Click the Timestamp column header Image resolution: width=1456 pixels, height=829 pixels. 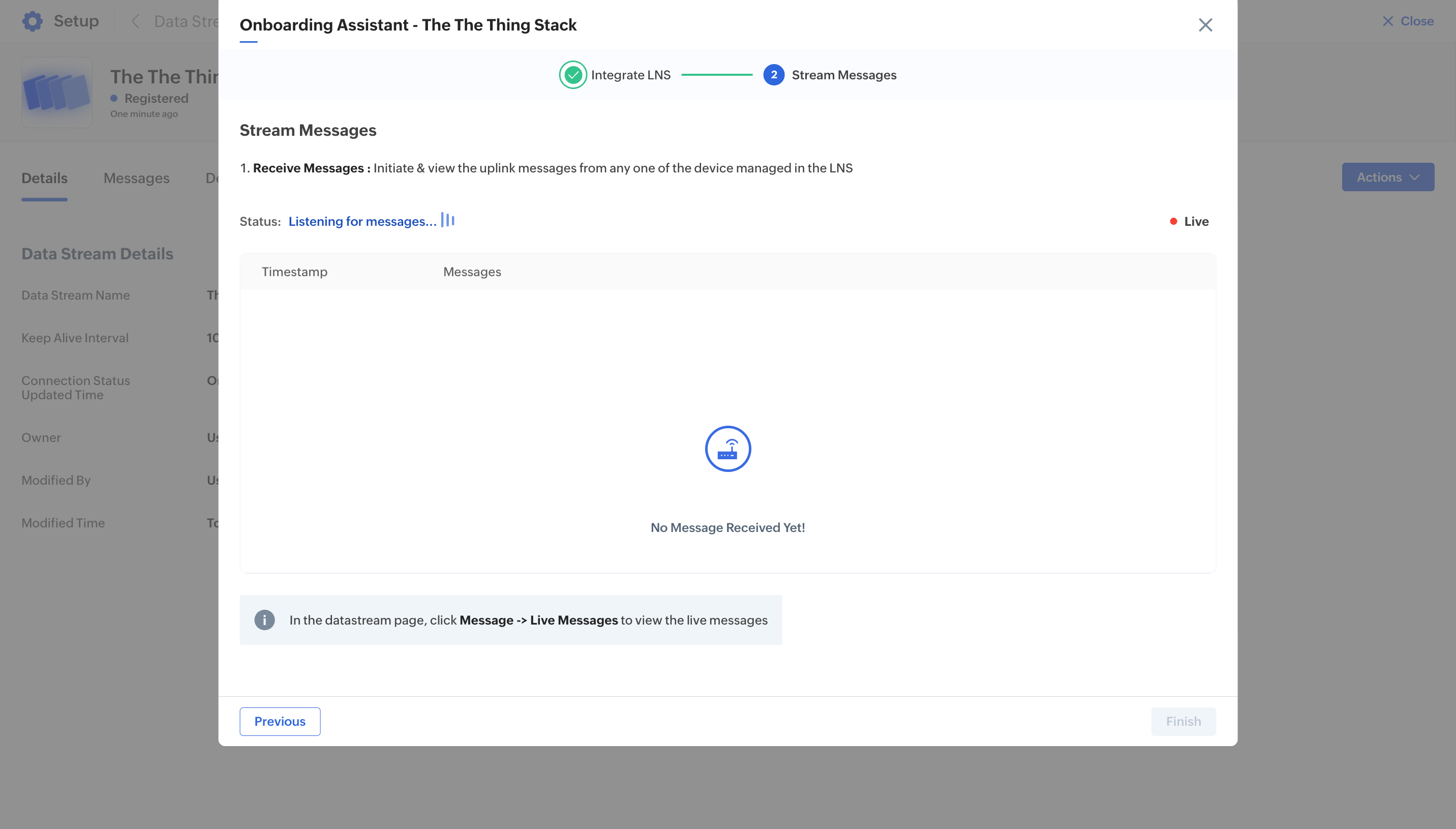pyautogui.click(x=294, y=272)
